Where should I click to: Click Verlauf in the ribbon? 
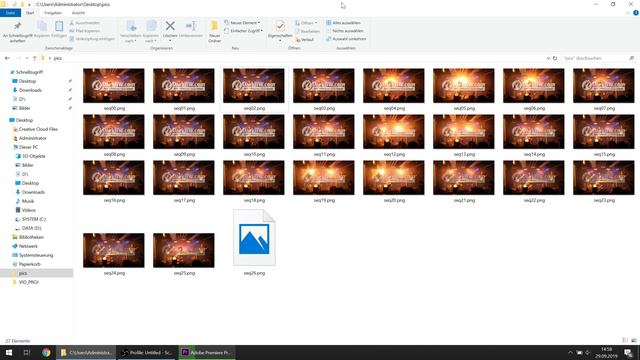(x=304, y=40)
